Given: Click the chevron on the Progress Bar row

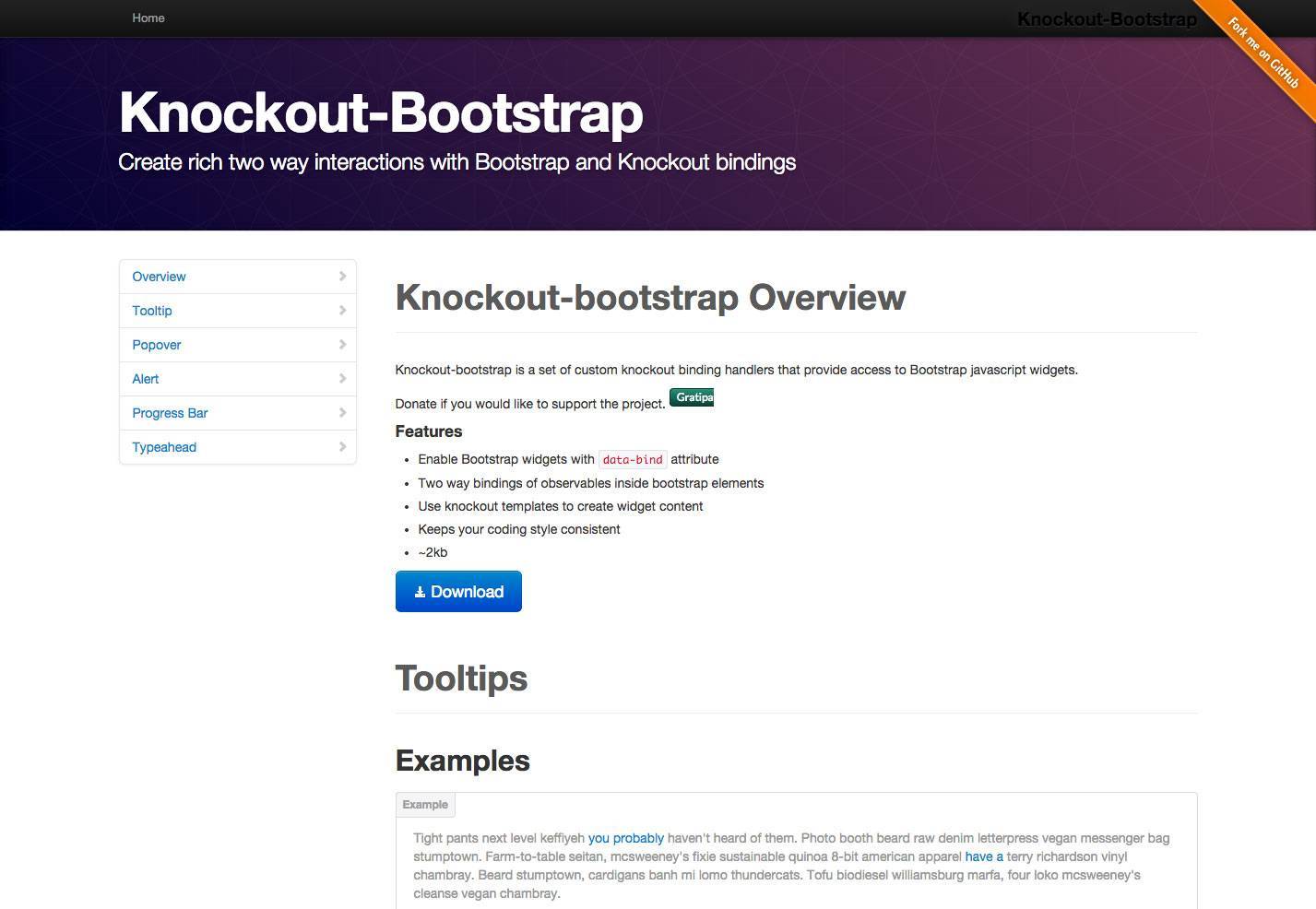Looking at the screenshot, I should coord(342,412).
